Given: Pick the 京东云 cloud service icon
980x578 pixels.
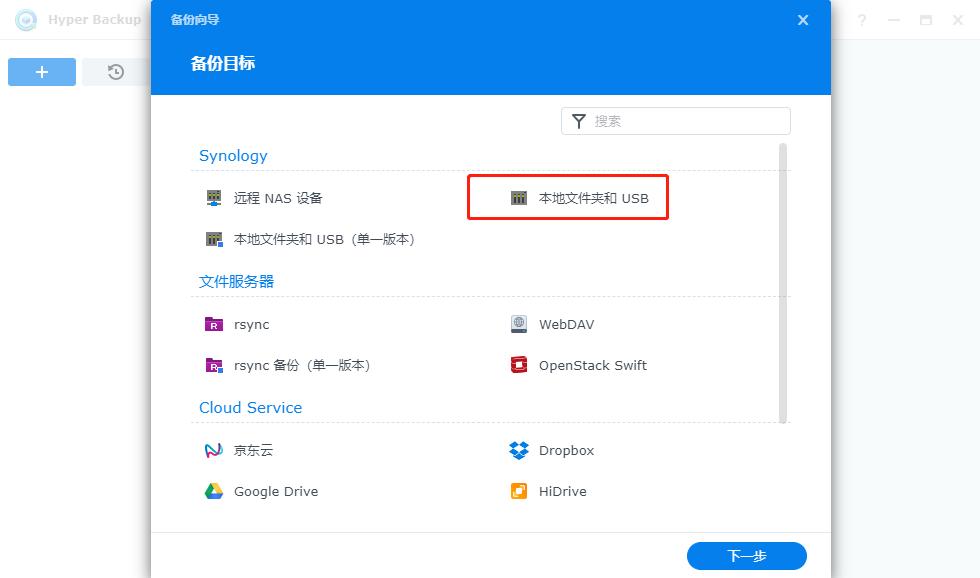Looking at the screenshot, I should coord(213,450).
